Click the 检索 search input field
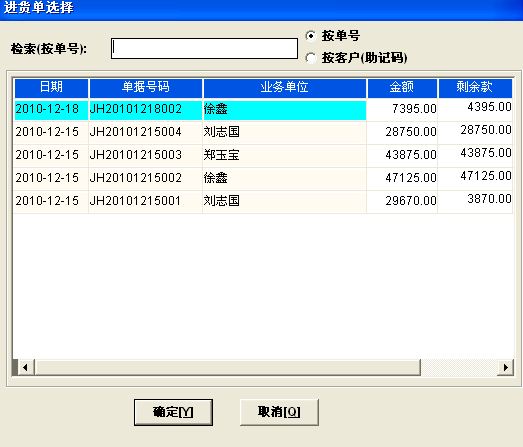Image resolution: width=523 pixels, height=447 pixels. (x=204, y=48)
